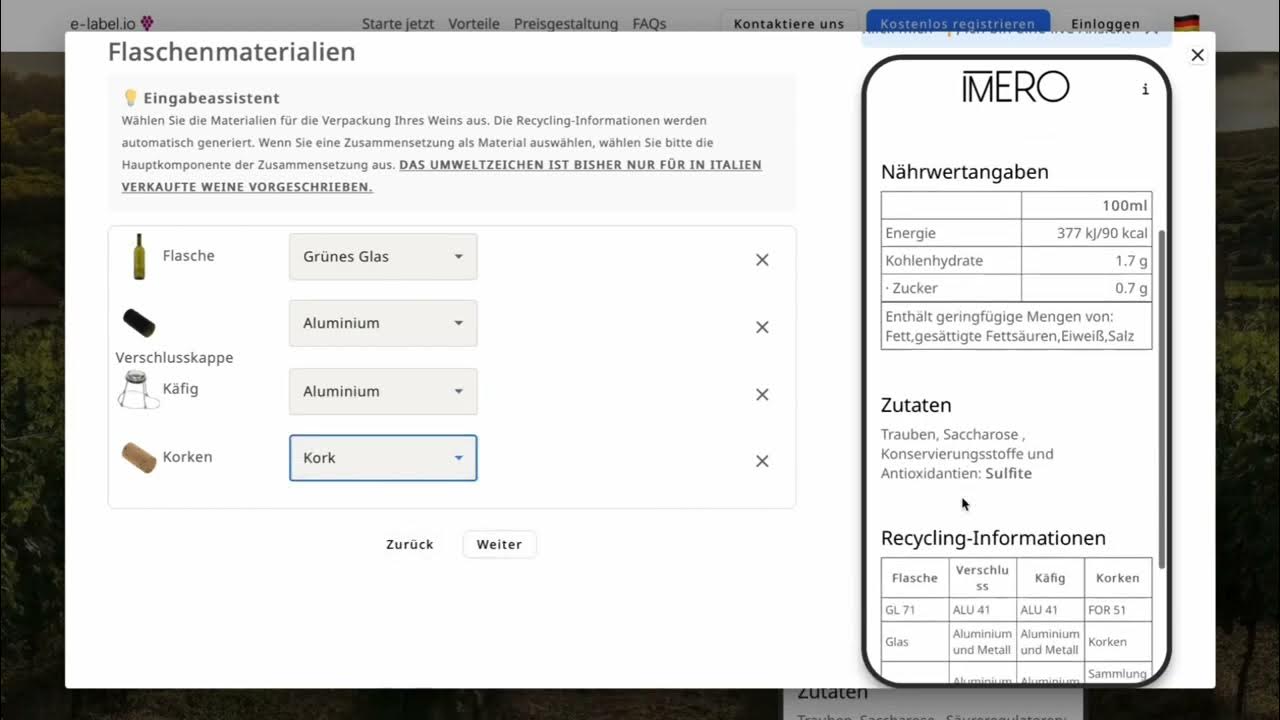Click the Flasche row label
The image size is (1280, 720).
(x=189, y=256)
